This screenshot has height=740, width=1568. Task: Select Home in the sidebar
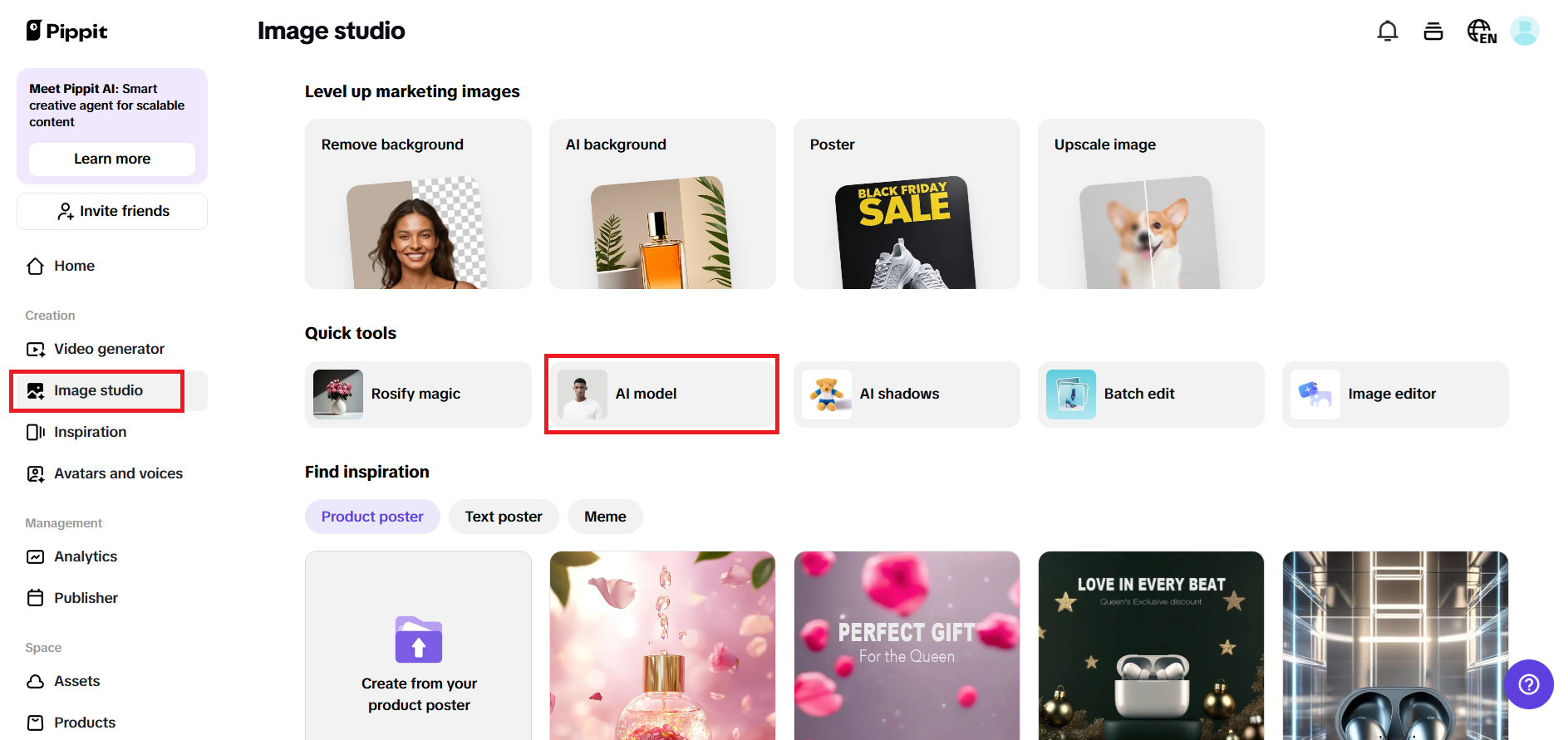click(x=73, y=266)
